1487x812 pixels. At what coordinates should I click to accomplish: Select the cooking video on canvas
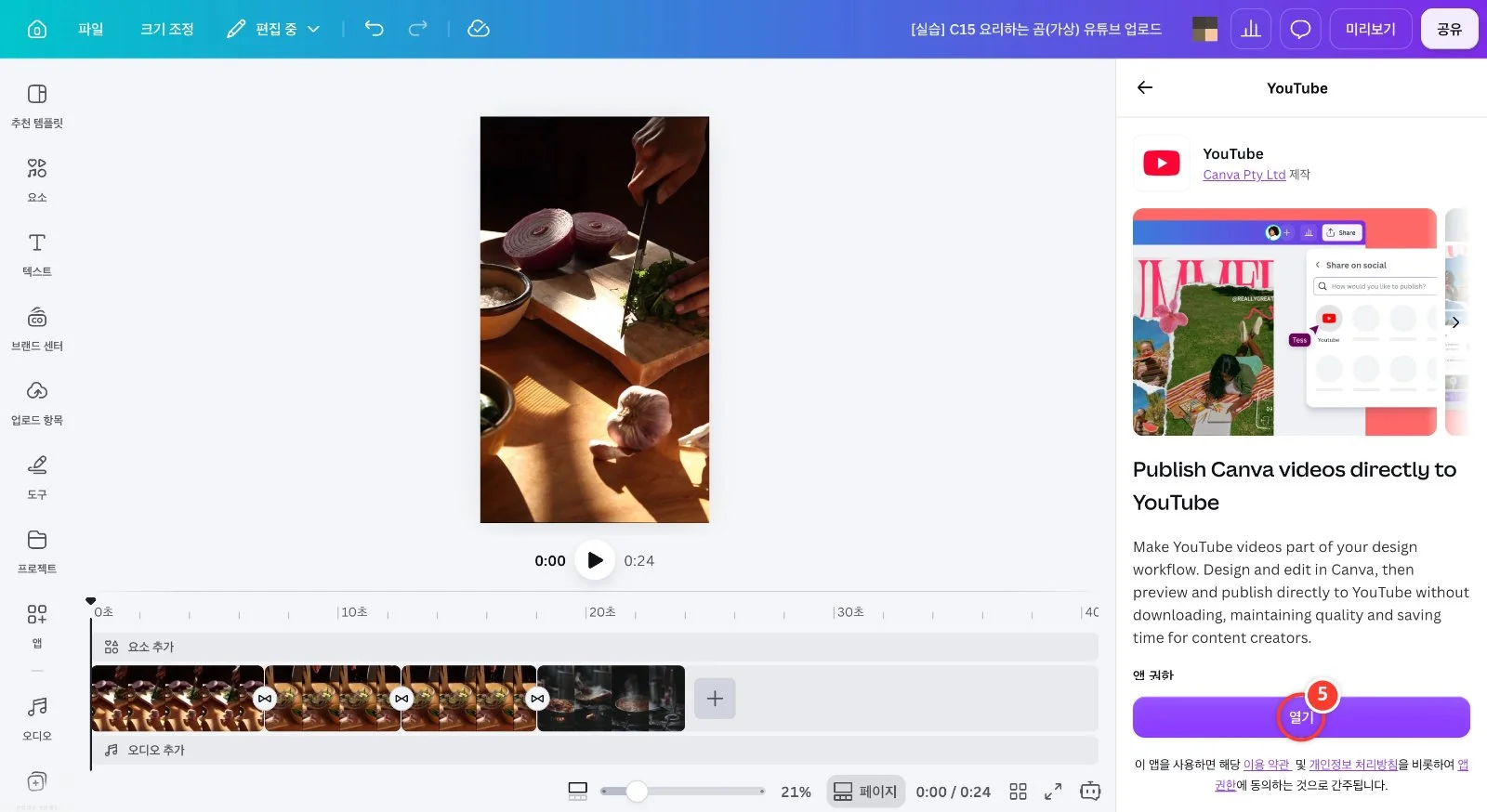click(595, 320)
